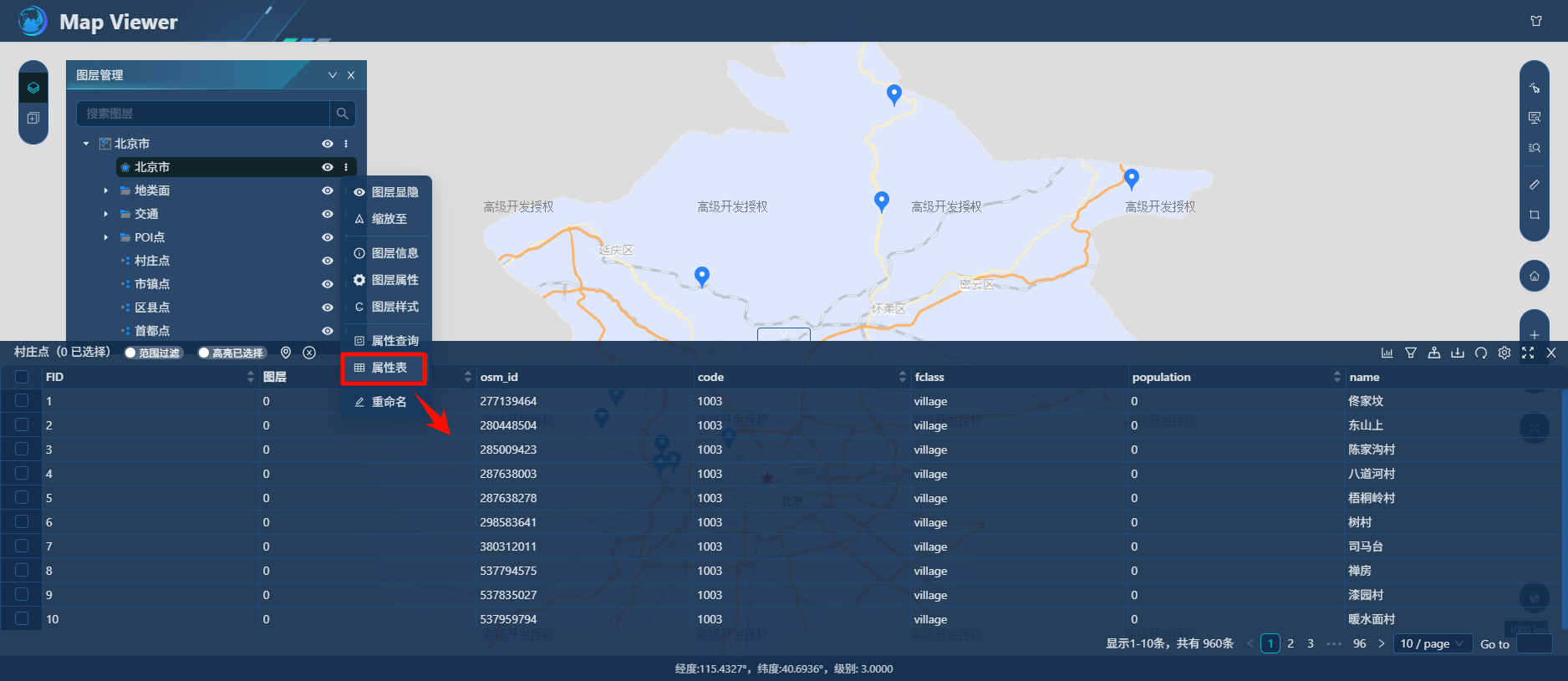Click the export download icon in table toolbar
Image resolution: width=1568 pixels, height=681 pixels.
coord(1458,353)
